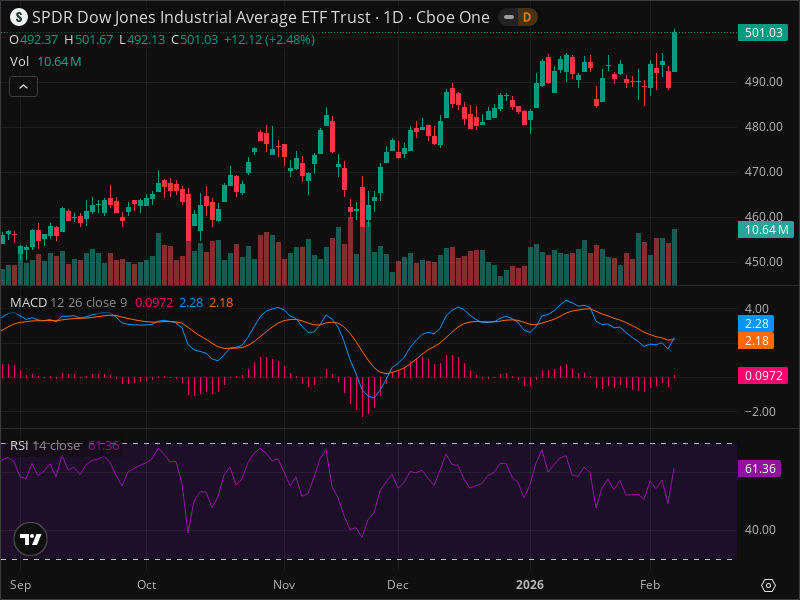The width and height of the screenshot is (800, 600).
Task: Click the Nov label on time axis
Action: (x=284, y=585)
